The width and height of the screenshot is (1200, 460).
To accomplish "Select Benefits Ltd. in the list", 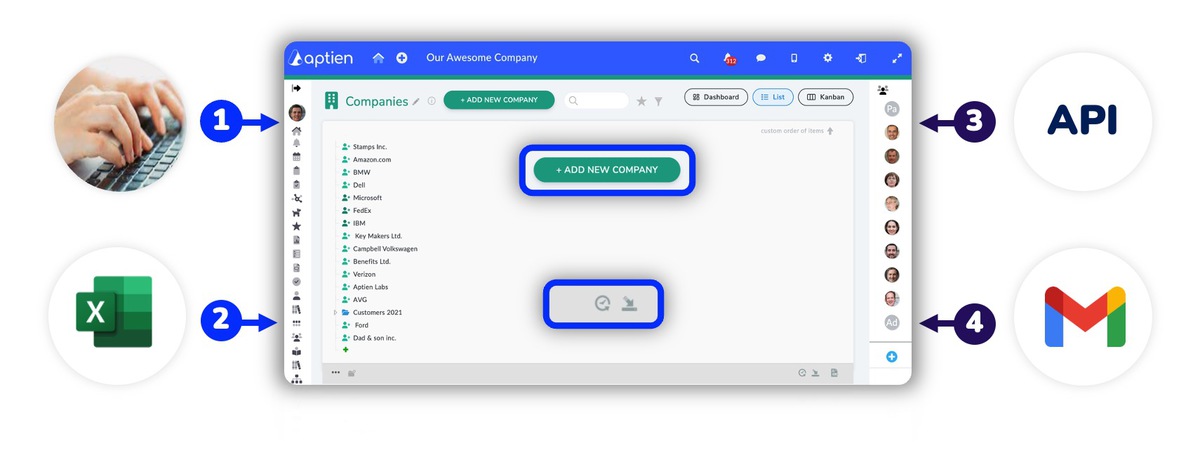I will (372, 261).
